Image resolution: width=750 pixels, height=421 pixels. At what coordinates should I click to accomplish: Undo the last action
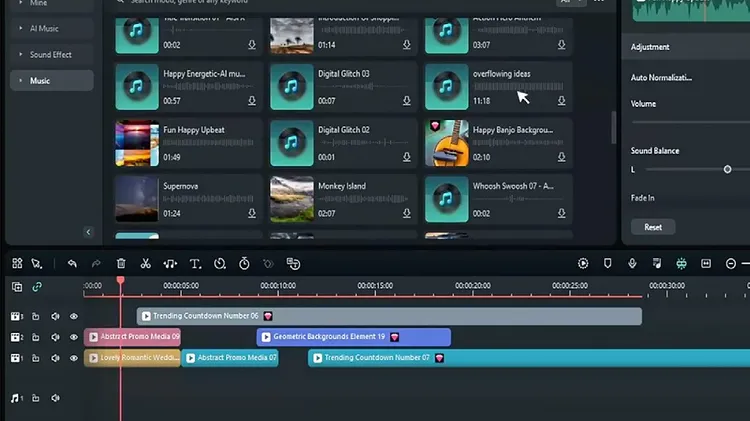tap(72, 263)
